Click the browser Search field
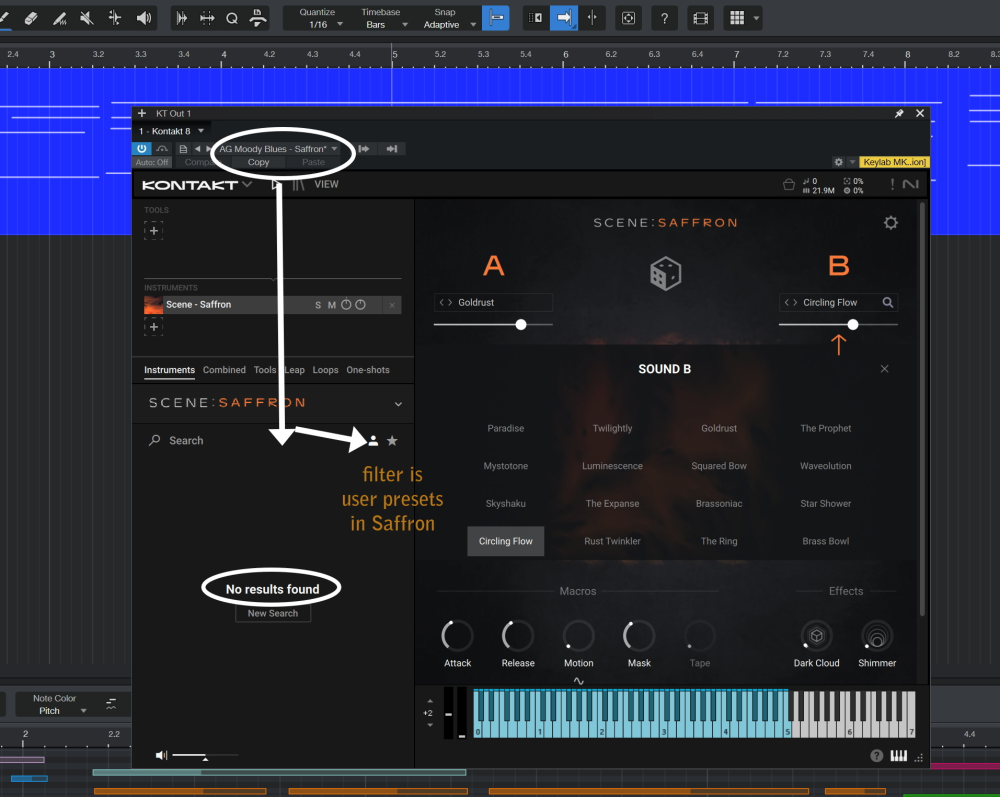Screen dimensions: 1000x797 255,441
